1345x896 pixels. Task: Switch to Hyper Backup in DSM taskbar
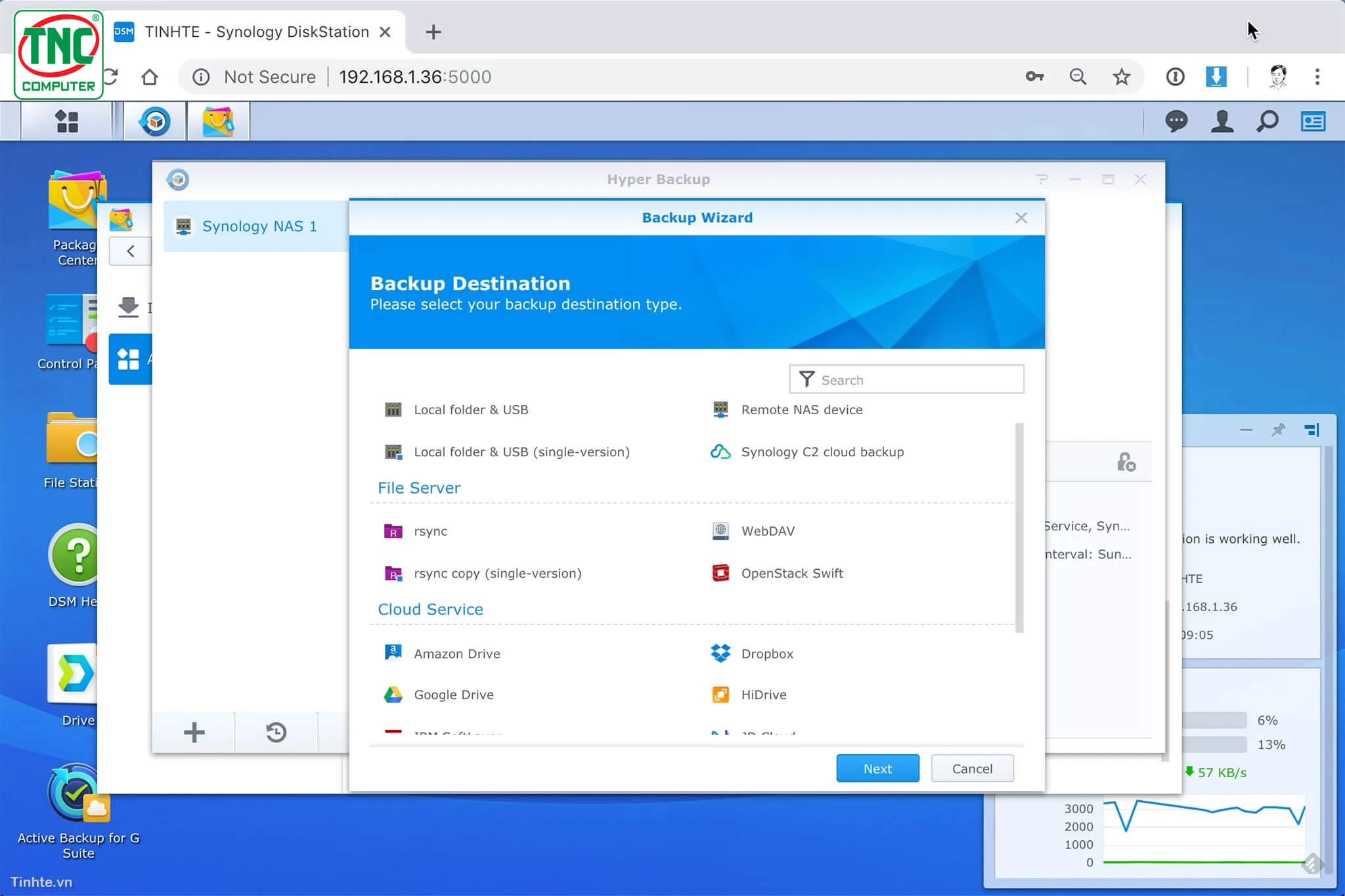pos(155,121)
